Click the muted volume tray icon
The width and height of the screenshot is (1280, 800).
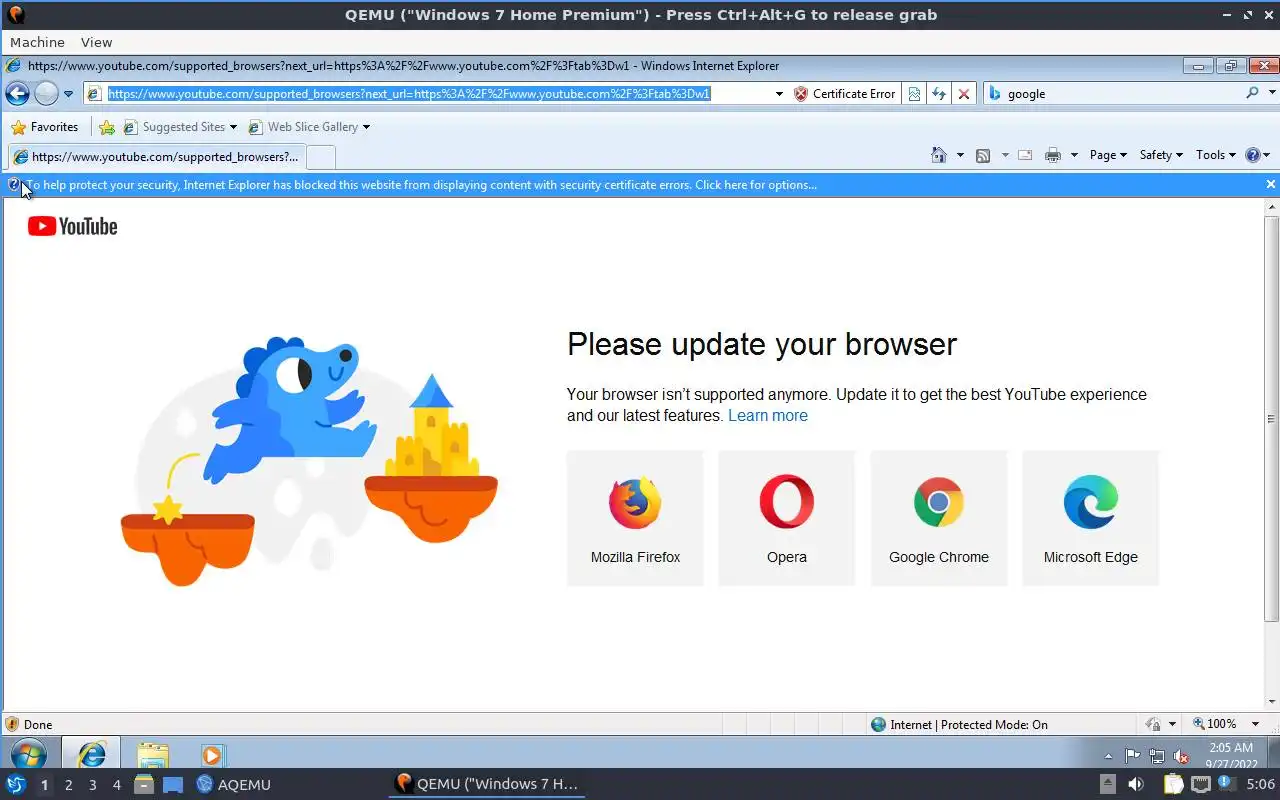1181,756
